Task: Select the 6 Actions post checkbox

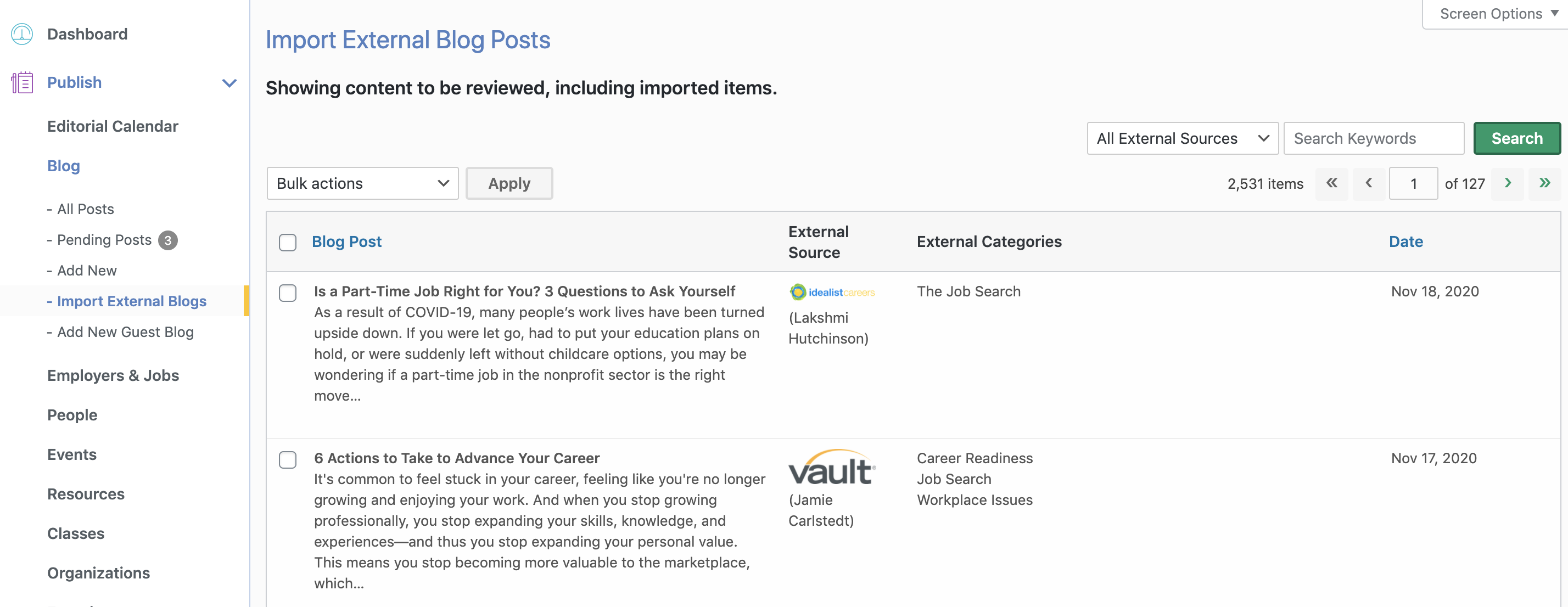Action: pyautogui.click(x=287, y=460)
